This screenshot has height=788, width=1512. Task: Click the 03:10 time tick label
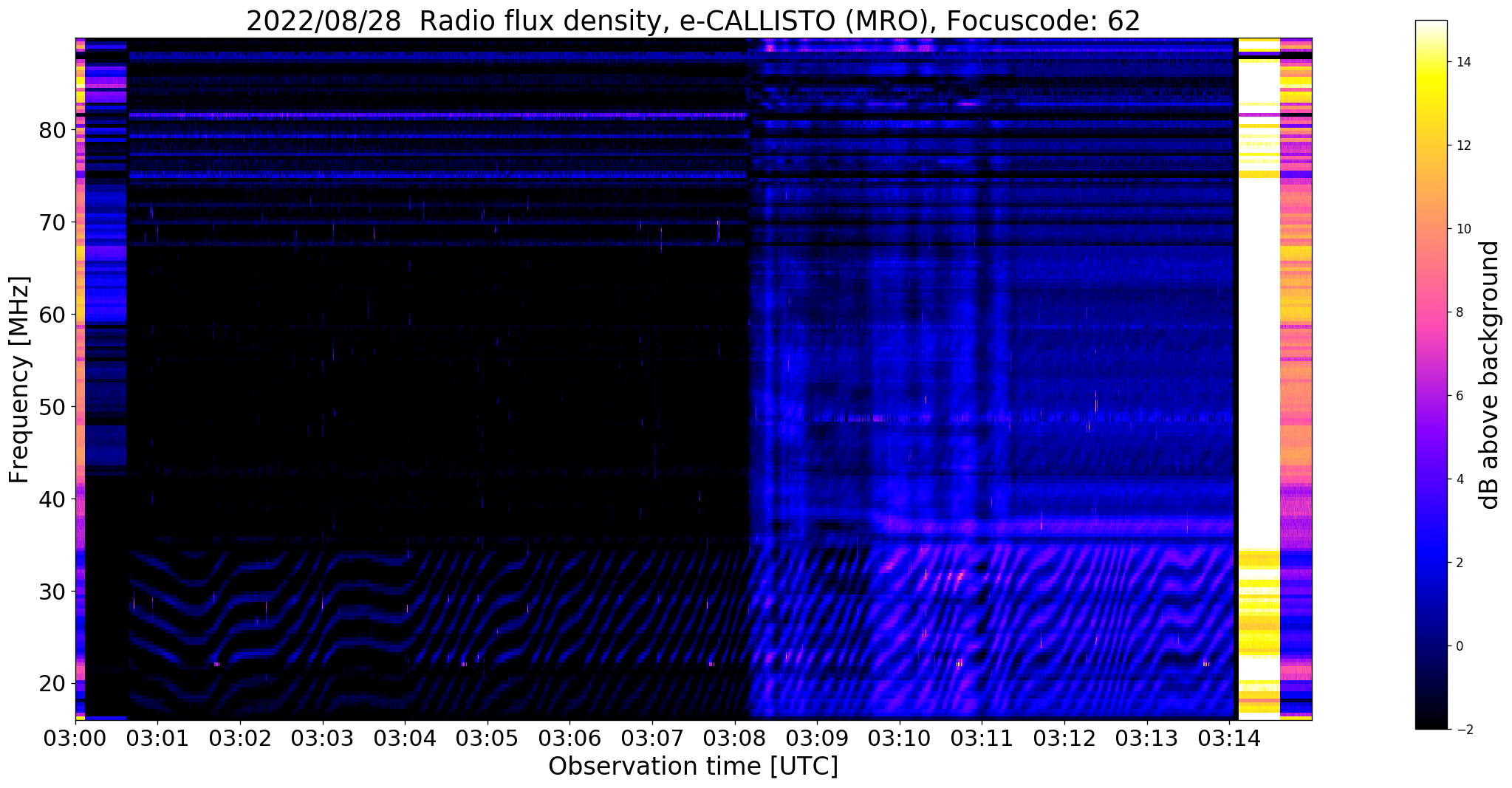[900, 738]
